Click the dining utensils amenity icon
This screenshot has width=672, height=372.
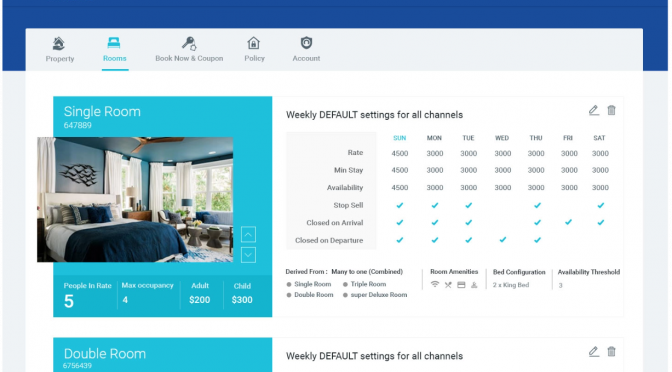[x=448, y=285]
